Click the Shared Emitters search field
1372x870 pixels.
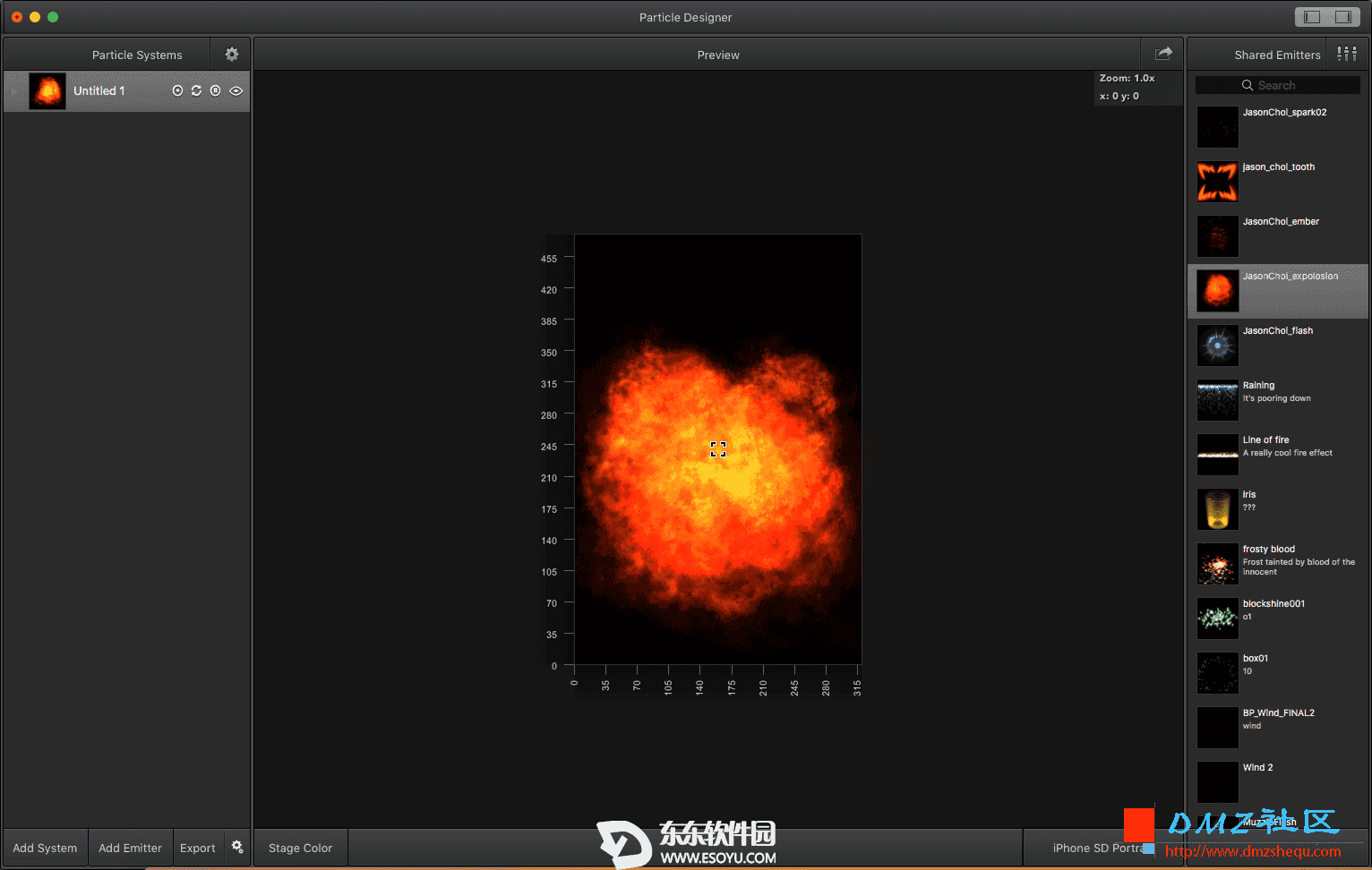point(1278,85)
